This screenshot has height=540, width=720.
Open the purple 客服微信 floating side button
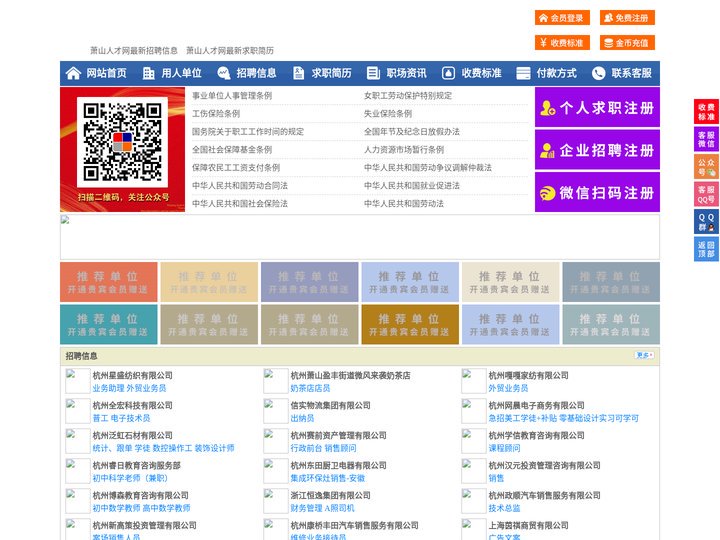click(706, 139)
